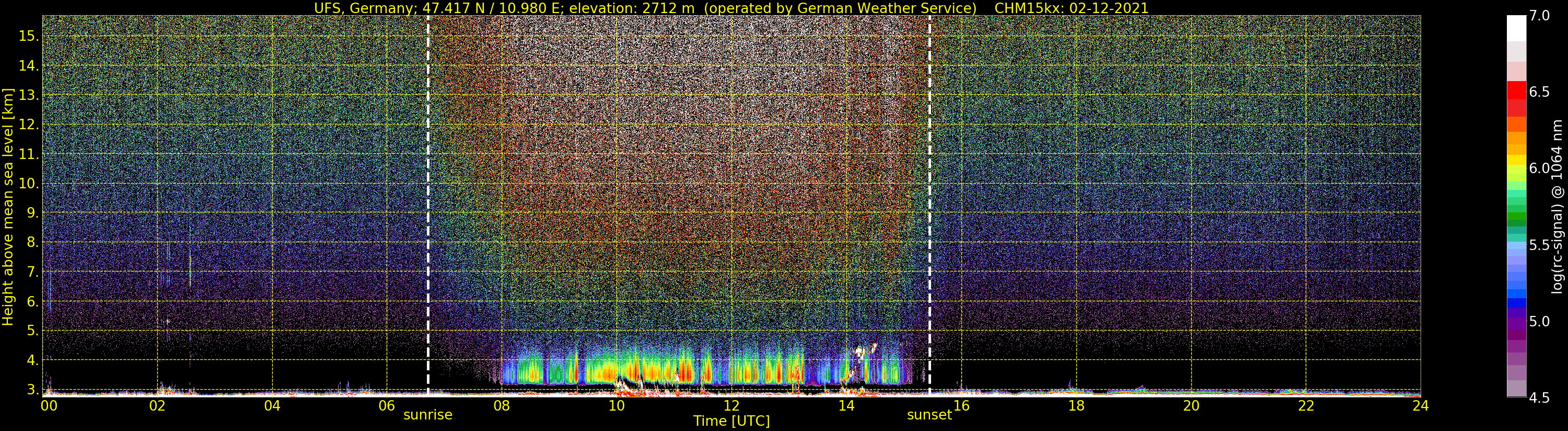Image resolution: width=1568 pixels, height=431 pixels.
Task: Click the time axis tick '06'
Action: 387,405
